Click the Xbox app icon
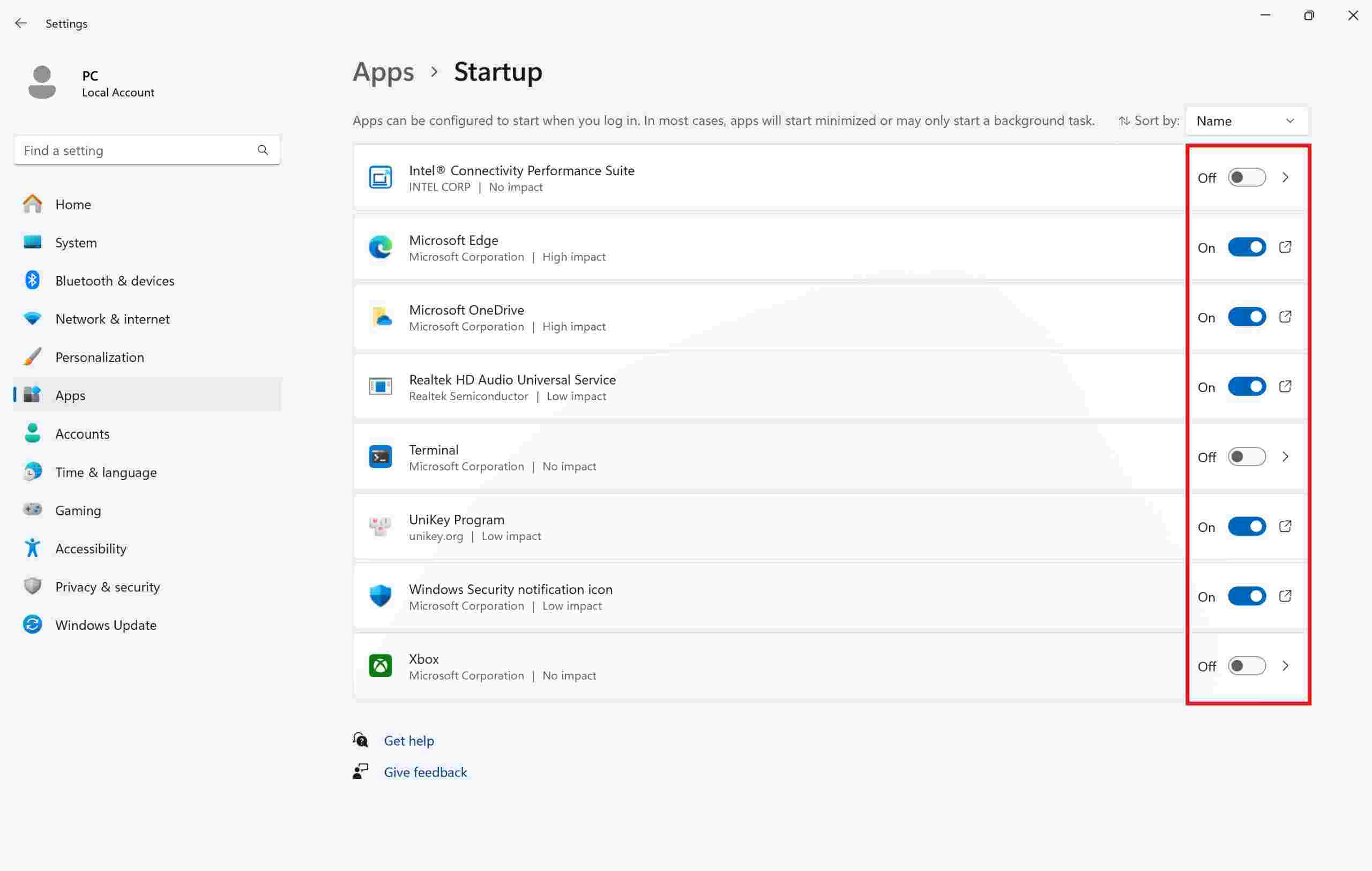Image resolution: width=1372 pixels, height=871 pixels. [x=380, y=666]
